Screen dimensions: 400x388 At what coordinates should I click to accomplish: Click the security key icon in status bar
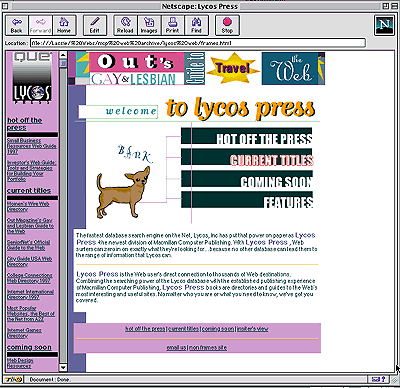click(13, 379)
